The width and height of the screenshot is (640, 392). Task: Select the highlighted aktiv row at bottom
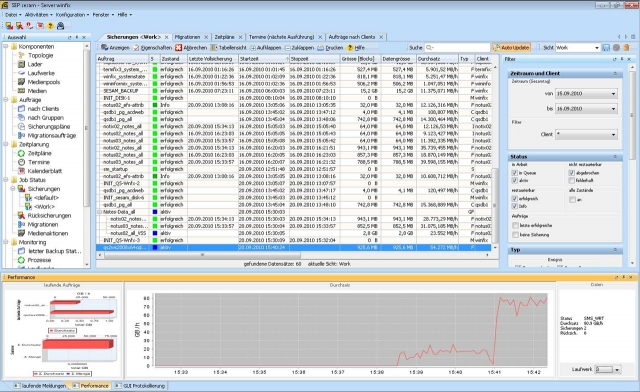tap(294, 247)
